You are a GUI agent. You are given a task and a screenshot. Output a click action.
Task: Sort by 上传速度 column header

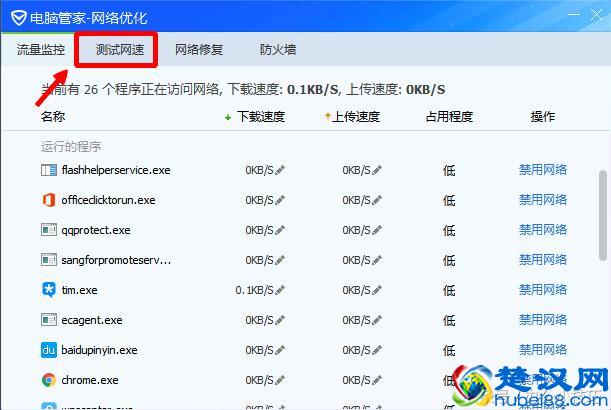(x=356, y=117)
